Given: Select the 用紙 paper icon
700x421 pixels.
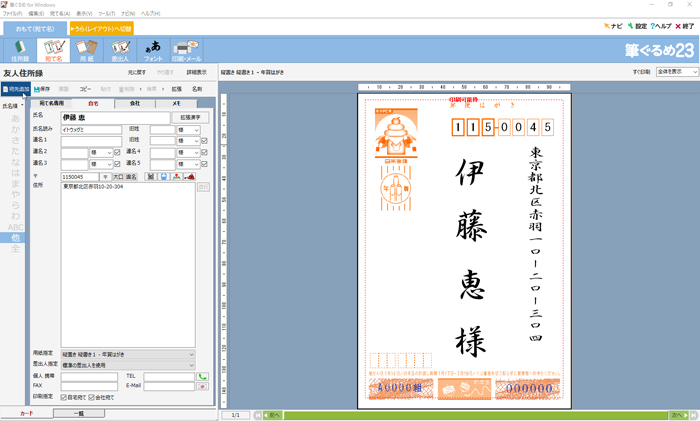Looking at the screenshot, I should click(x=87, y=50).
